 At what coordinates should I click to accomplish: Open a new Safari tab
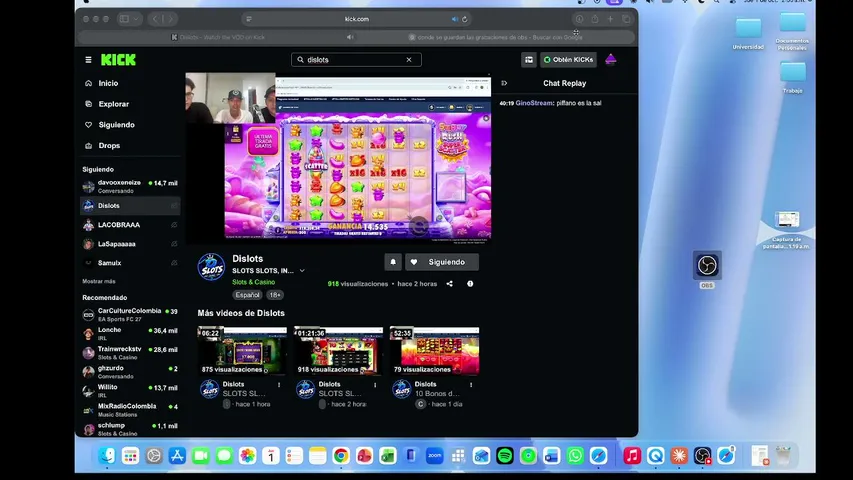point(610,19)
